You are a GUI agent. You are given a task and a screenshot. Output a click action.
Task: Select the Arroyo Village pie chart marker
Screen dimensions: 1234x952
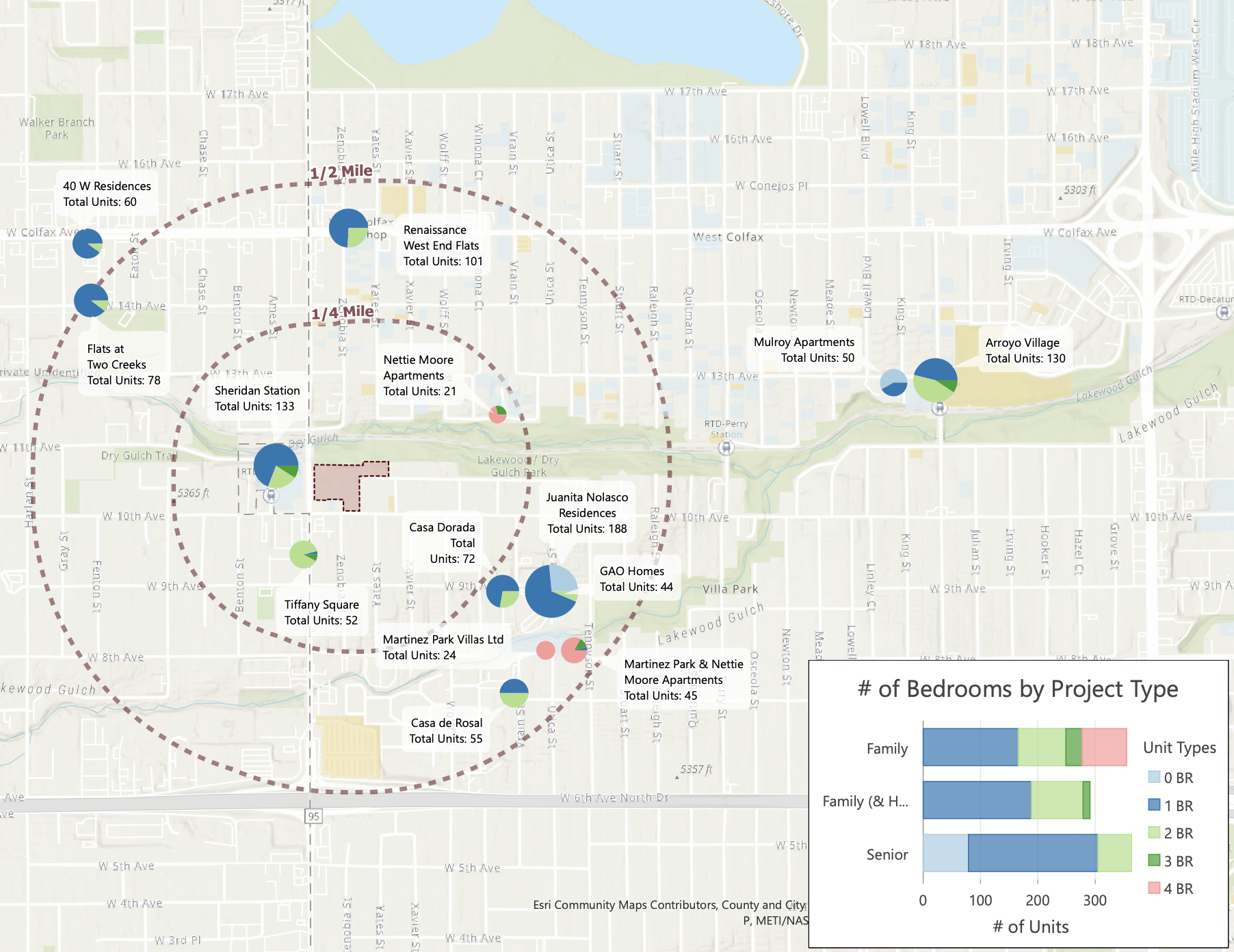click(935, 380)
